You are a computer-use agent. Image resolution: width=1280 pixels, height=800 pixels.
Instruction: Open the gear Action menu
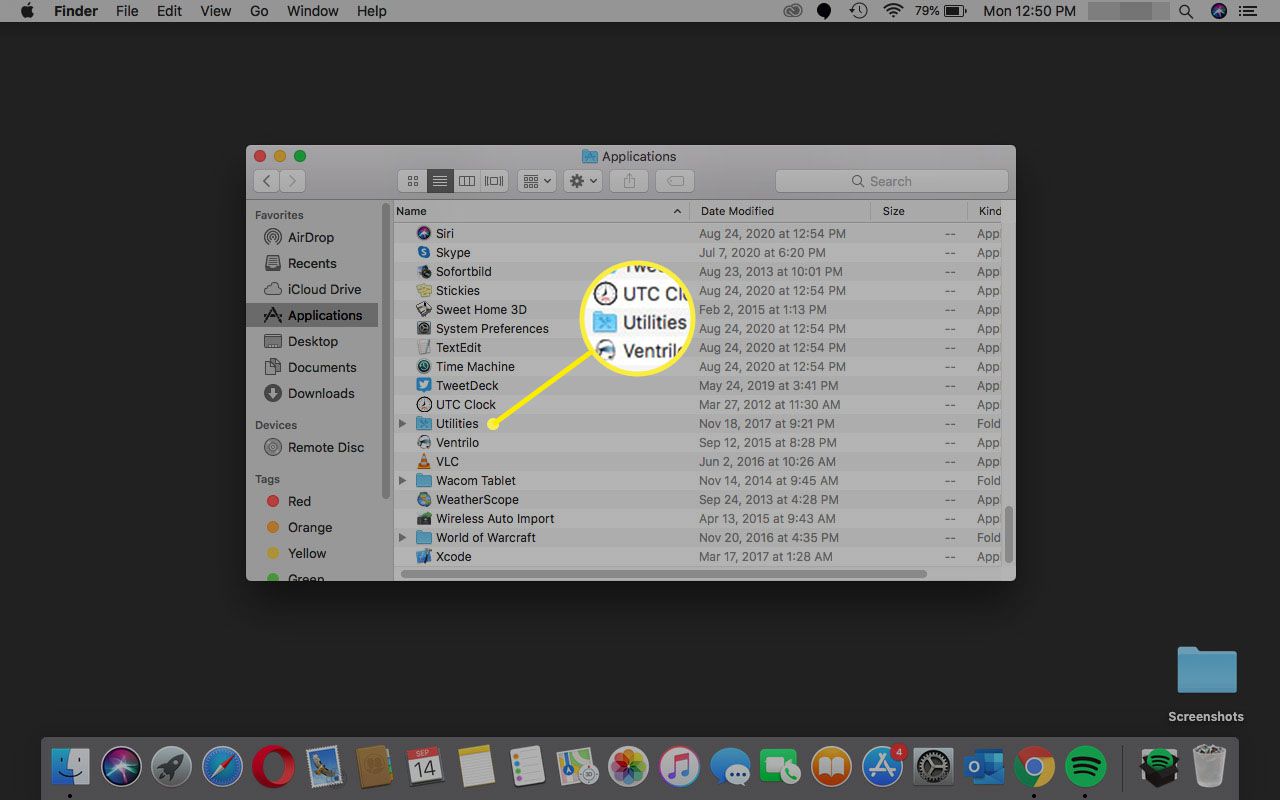(582, 181)
